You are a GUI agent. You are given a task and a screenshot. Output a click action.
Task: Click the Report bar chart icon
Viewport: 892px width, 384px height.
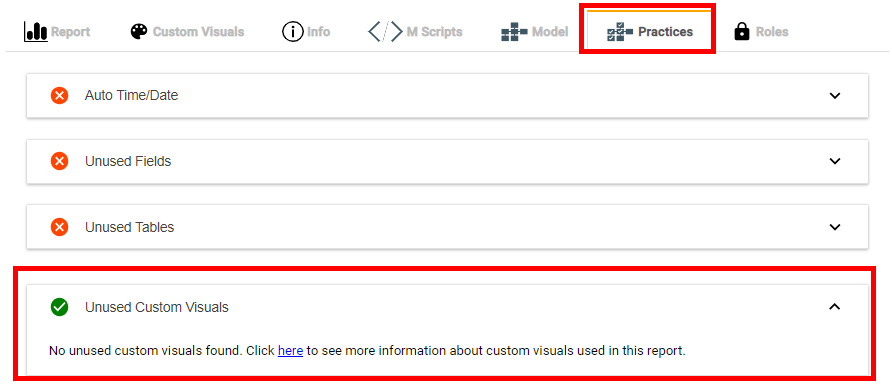(x=36, y=32)
